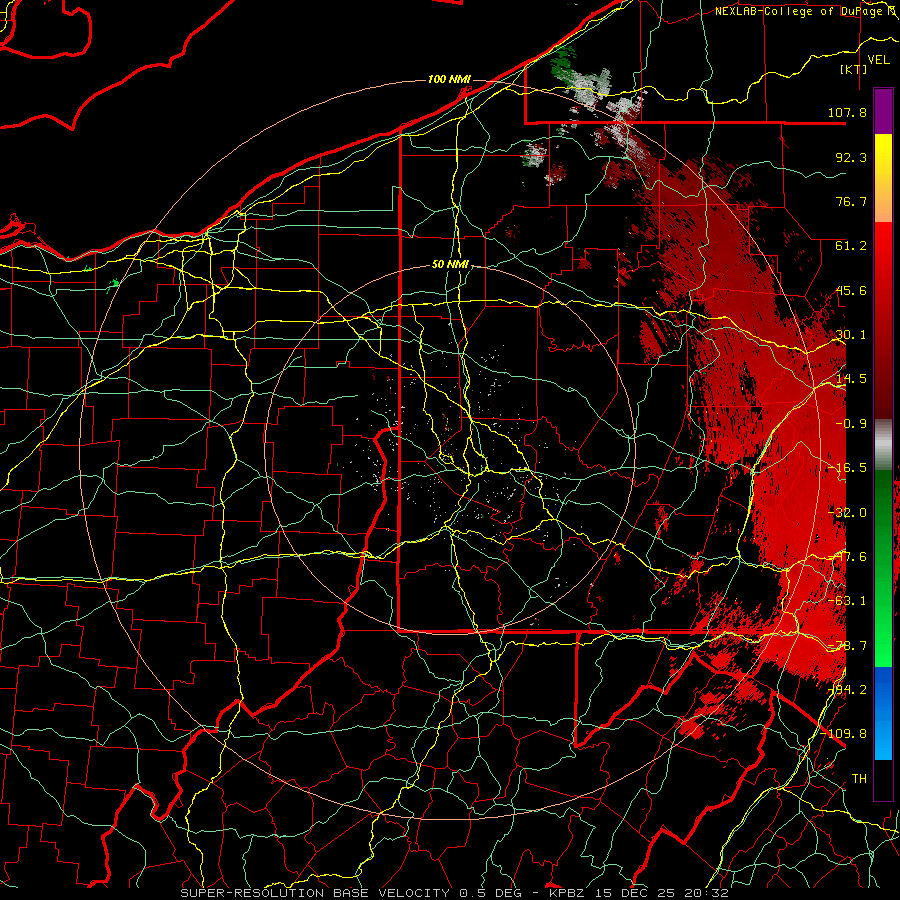Image resolution: width=900 pixels, height=900 pixels.
Task: Select the 92.3 velocity scale value
Action: point(851,157)
